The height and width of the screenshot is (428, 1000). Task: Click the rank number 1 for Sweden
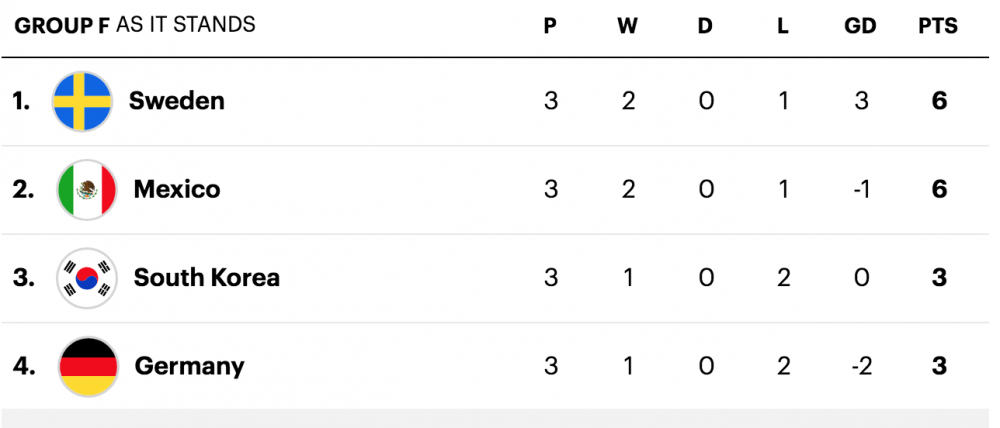pos(21,101)
